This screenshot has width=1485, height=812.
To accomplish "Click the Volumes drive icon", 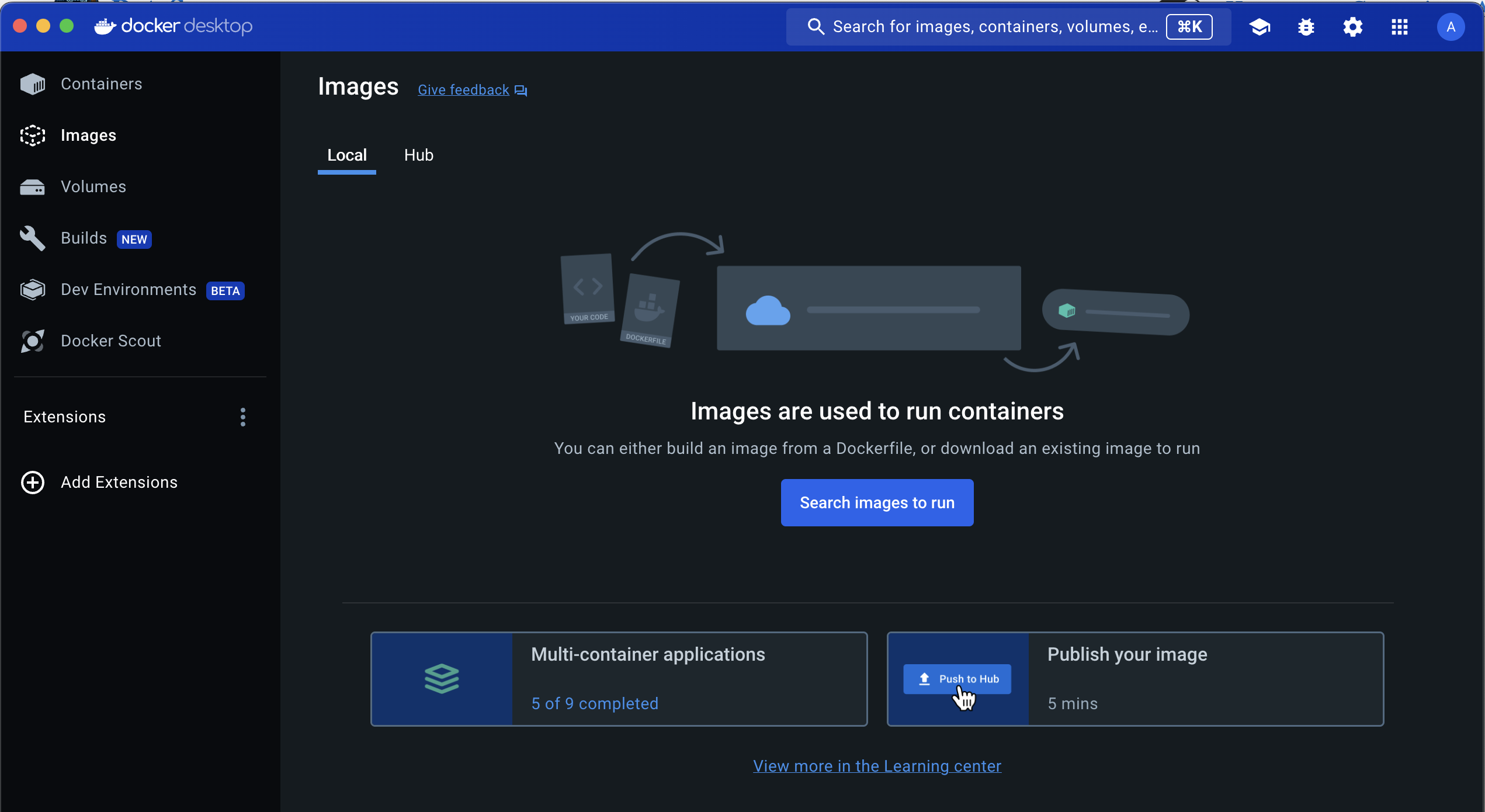I will (33, 187).
